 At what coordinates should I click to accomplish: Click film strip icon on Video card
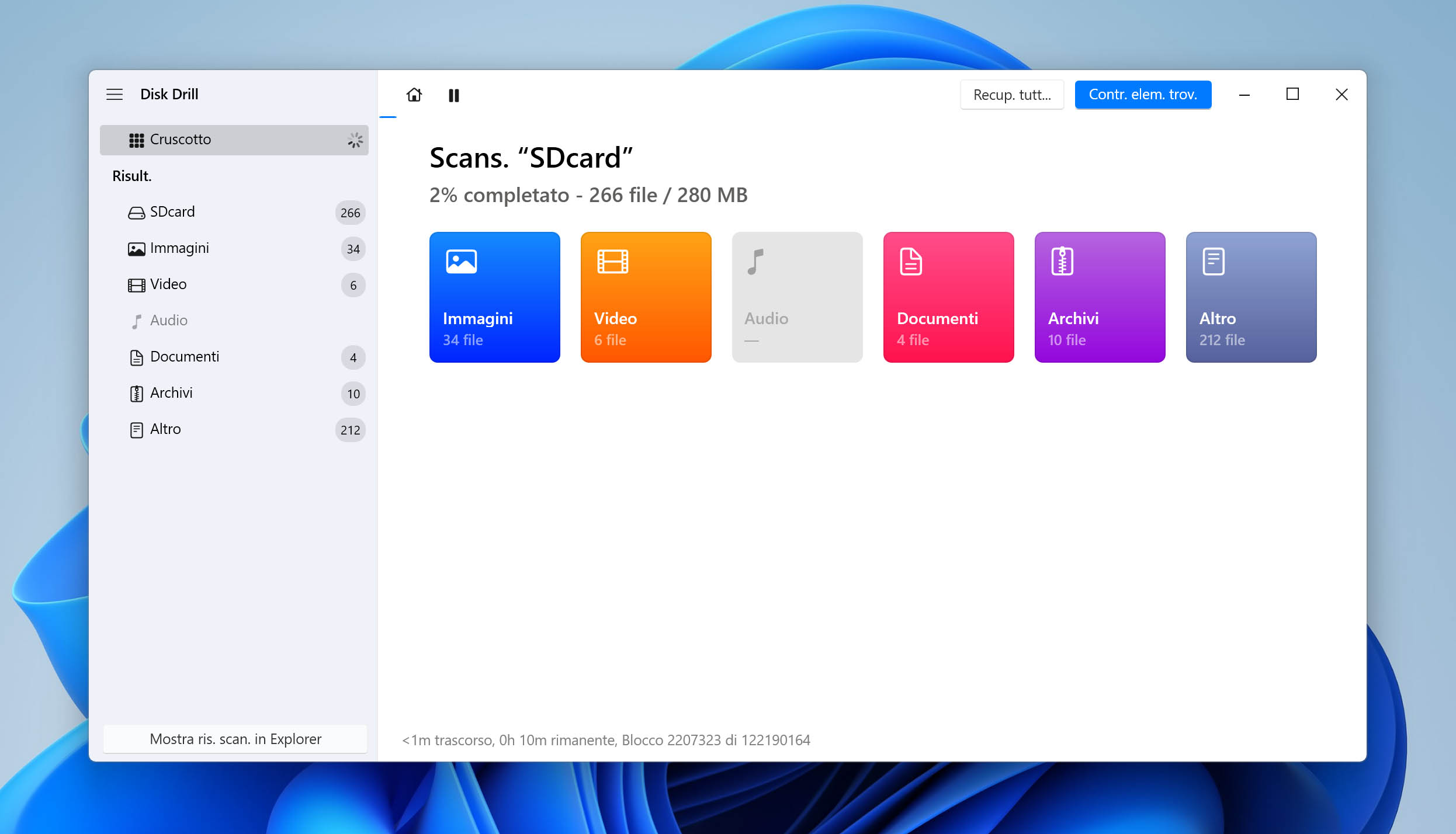[613, 261]
